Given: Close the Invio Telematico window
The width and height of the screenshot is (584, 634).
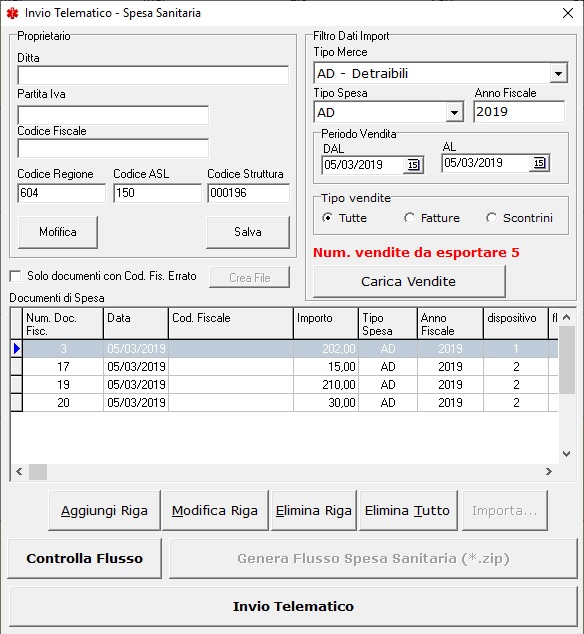Looking at the screenshot, I should click(568, 13).
